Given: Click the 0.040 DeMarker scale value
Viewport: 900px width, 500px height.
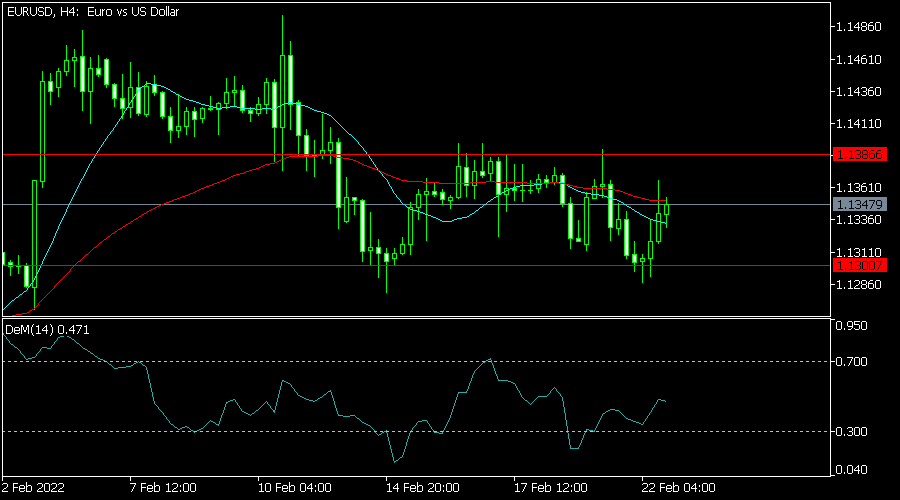Looking at the screenshot, I should click(852, 470).
